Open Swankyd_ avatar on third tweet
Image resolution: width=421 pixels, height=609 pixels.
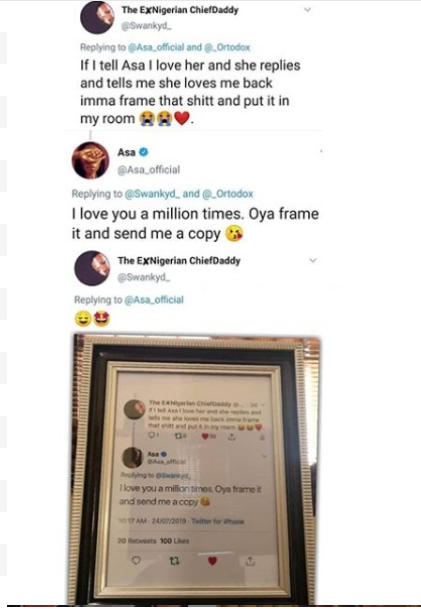click(x=92, y=268)
